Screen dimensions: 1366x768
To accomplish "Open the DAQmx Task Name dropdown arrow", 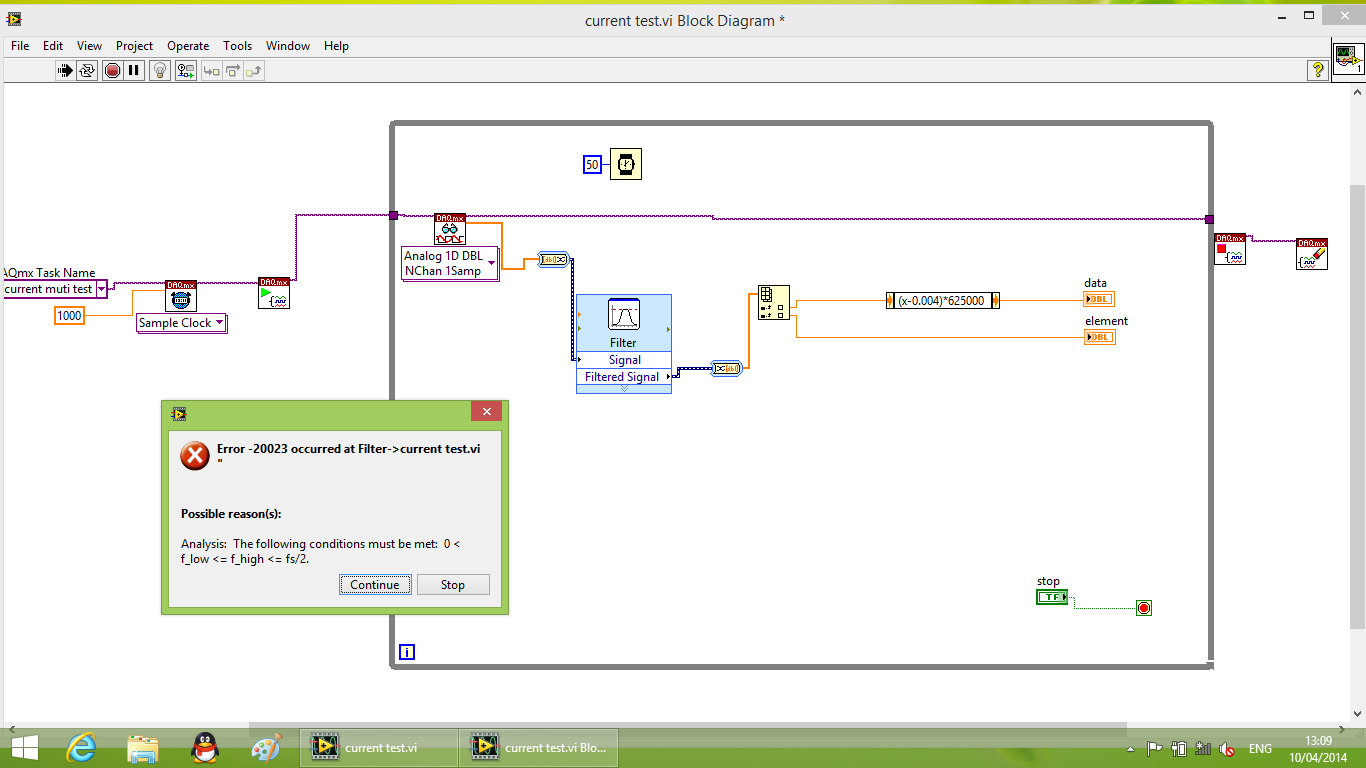I will point(101,289).
